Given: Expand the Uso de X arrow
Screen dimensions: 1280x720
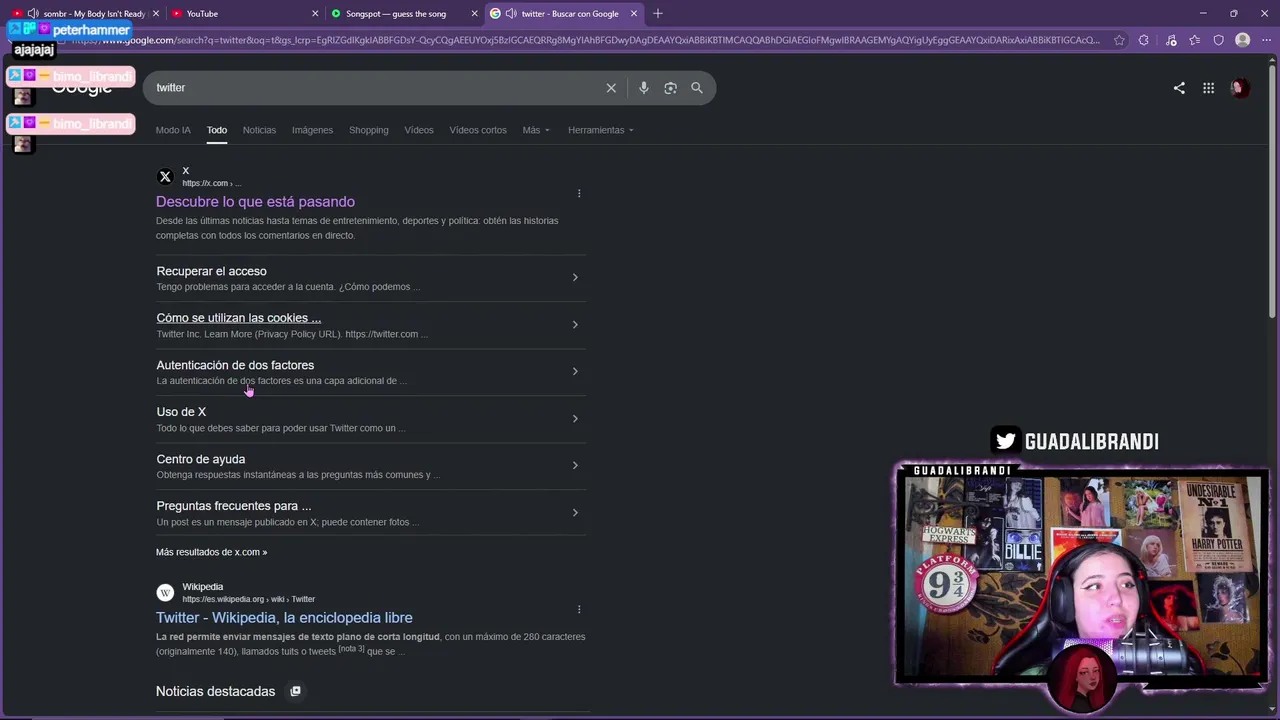Looking at the screenshot, I should (x=575, y=419).
